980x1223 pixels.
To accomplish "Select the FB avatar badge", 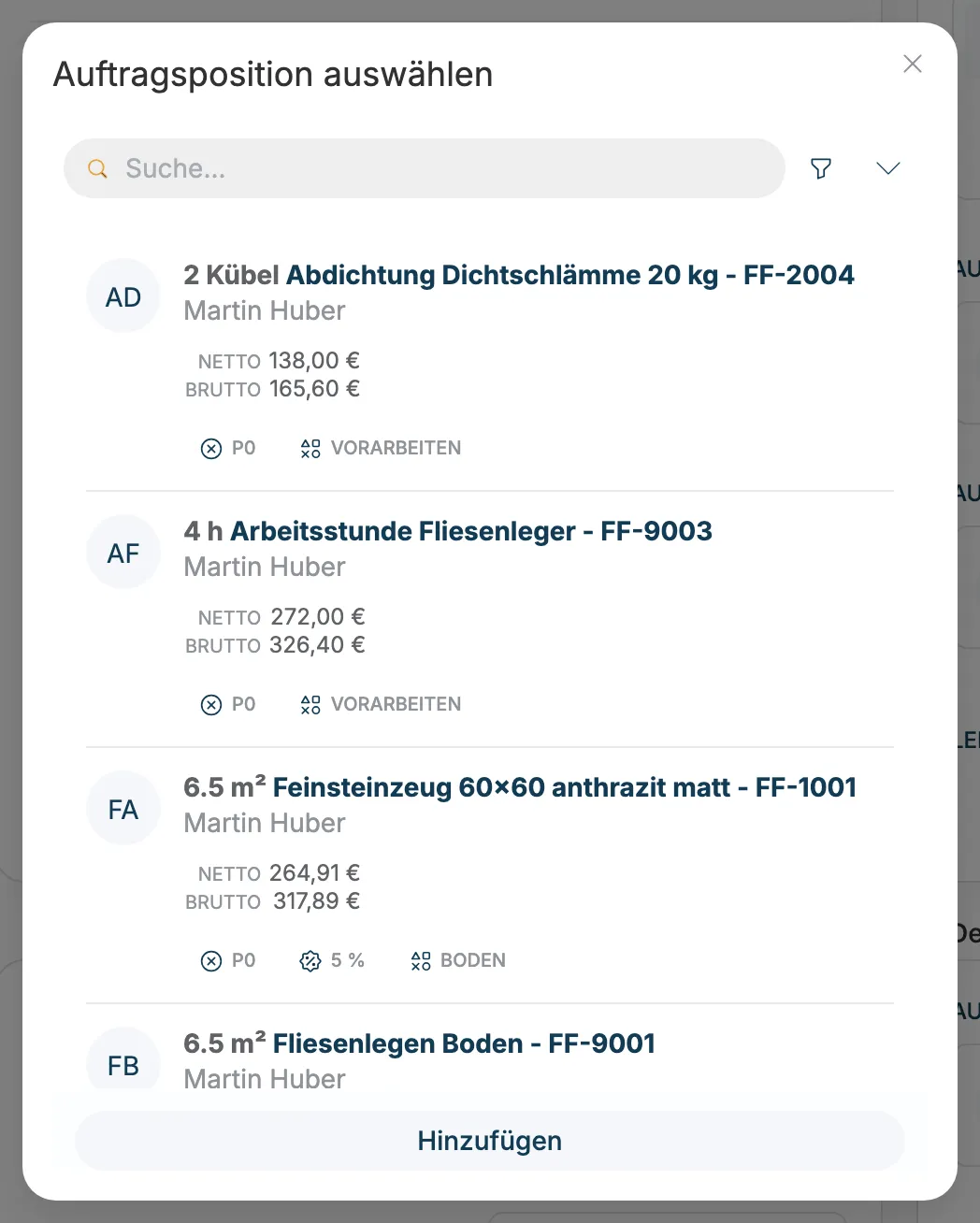I will click(x=123, y=1066).
